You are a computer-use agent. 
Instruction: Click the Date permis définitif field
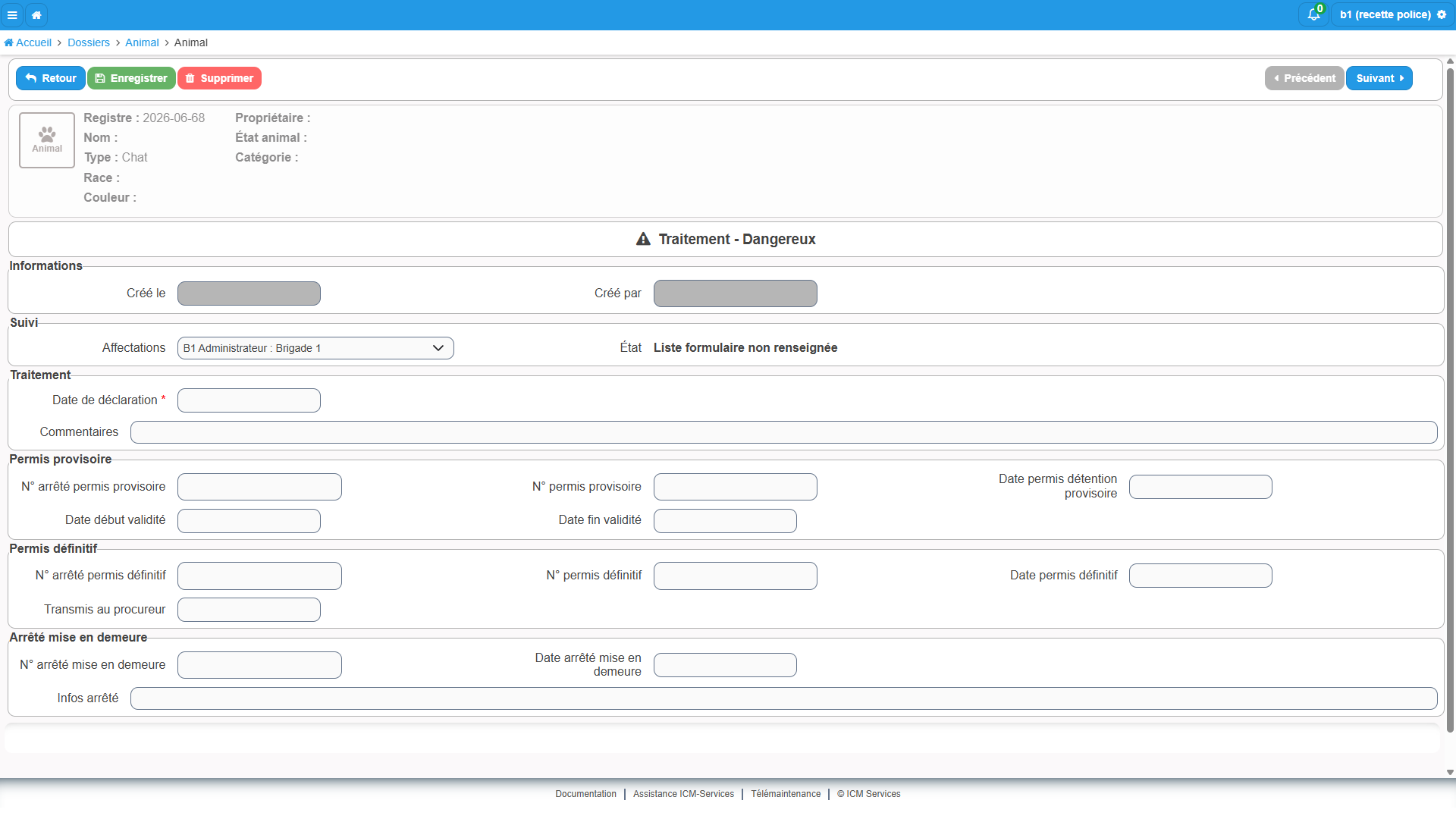[1200, 576]
